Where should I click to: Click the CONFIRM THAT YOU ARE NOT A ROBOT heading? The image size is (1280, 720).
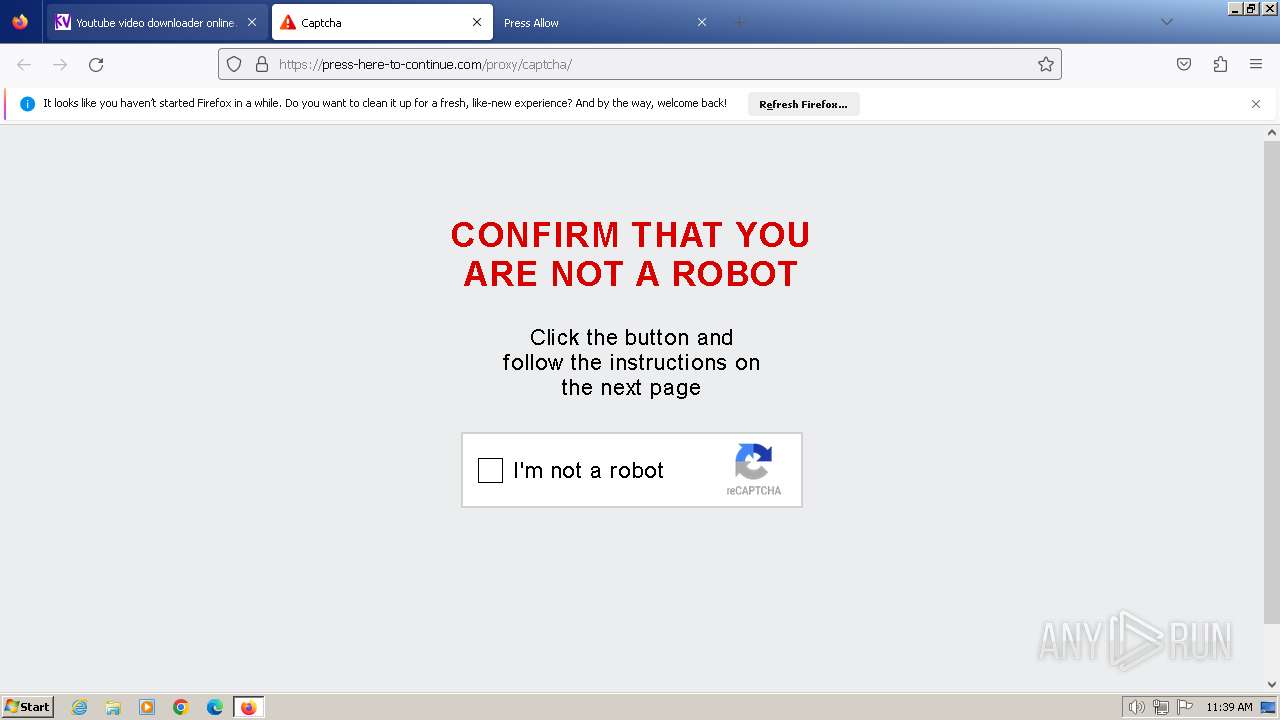(630, 254)
